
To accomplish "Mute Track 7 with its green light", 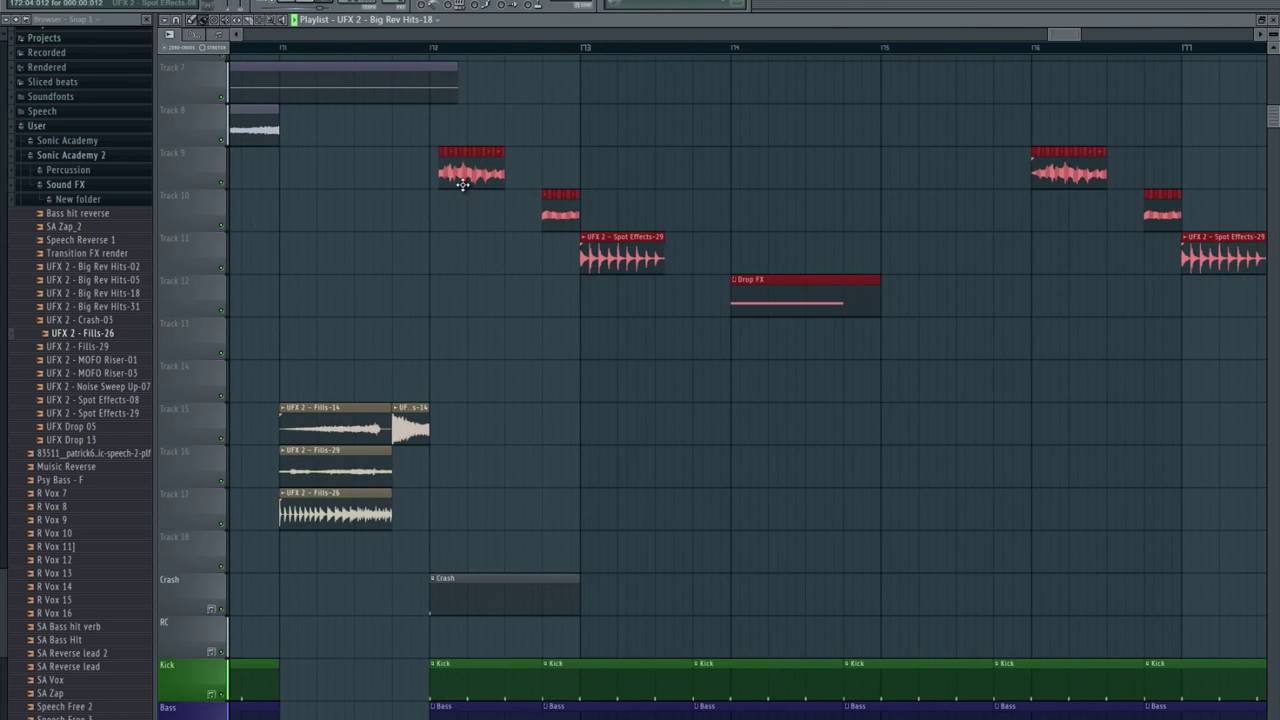I will coord(221,97).
